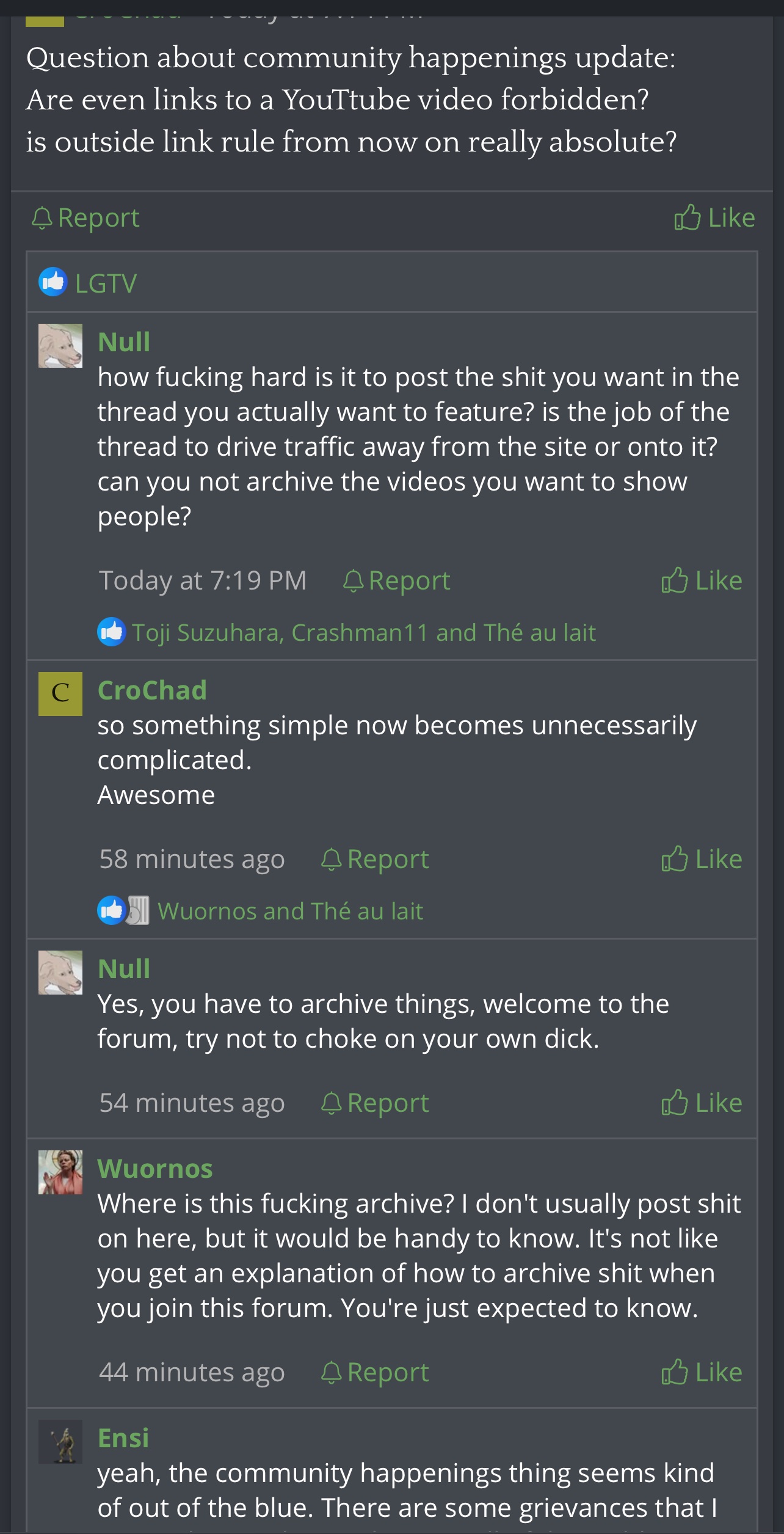This screenshot has height=1534, width=784.
Task: Click Wuornos avatar image
Action: (60, 1172)
